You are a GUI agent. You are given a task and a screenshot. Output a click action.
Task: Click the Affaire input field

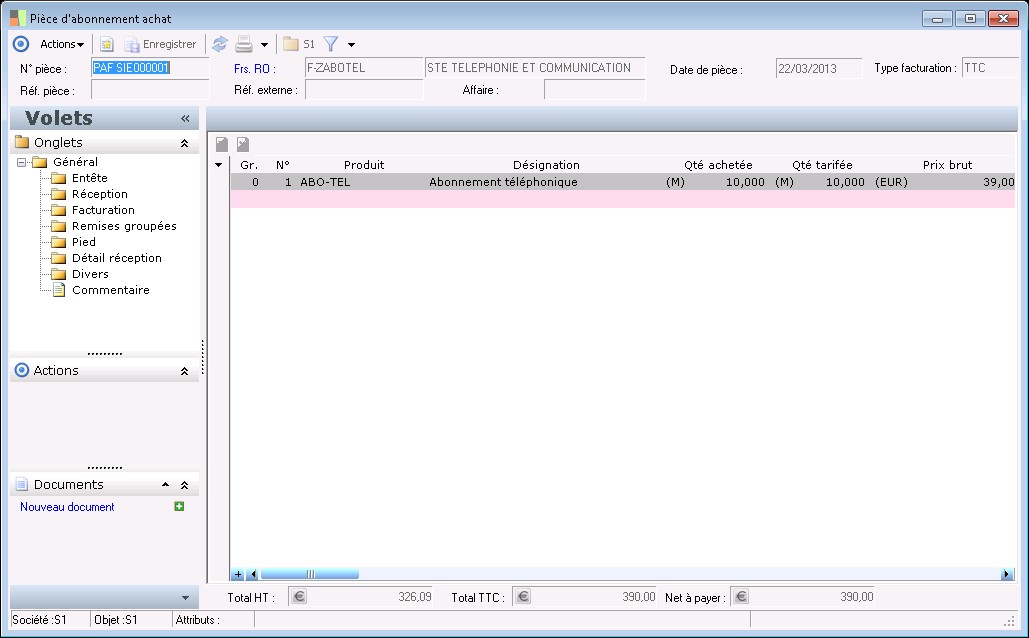pyautogui.click(x=595, y=90)
